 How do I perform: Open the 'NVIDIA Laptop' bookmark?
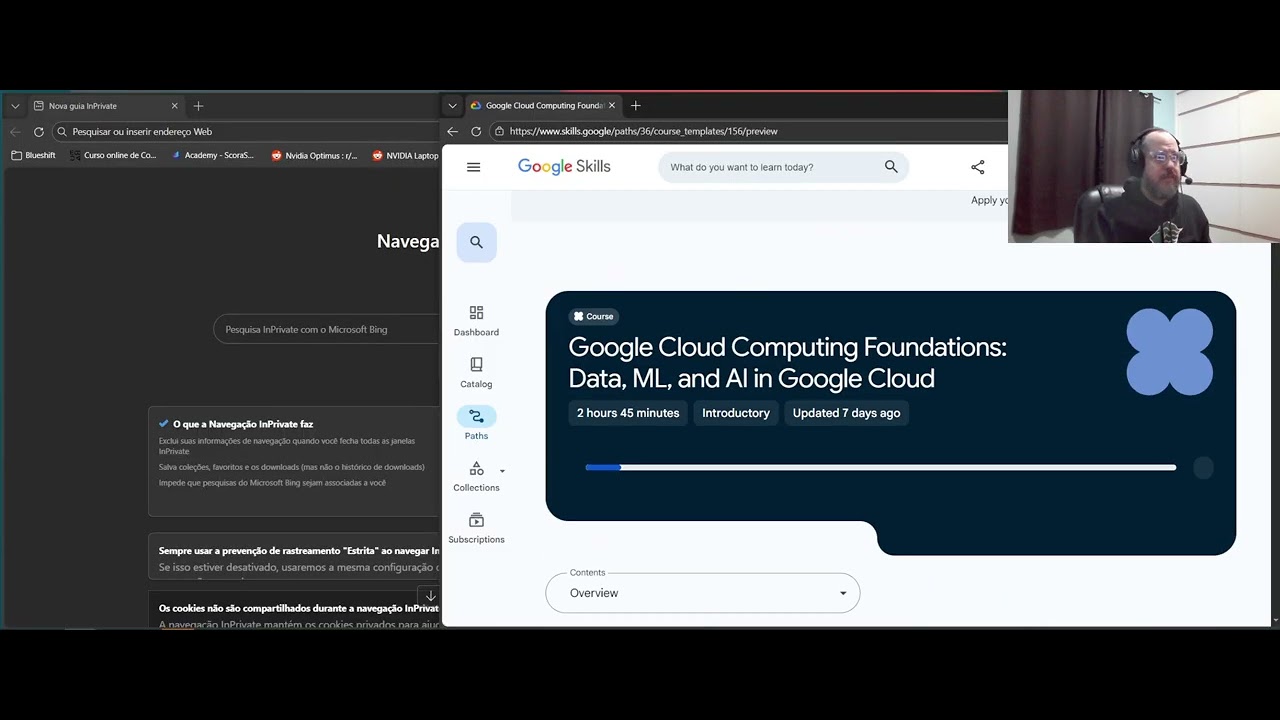(405, 155)
